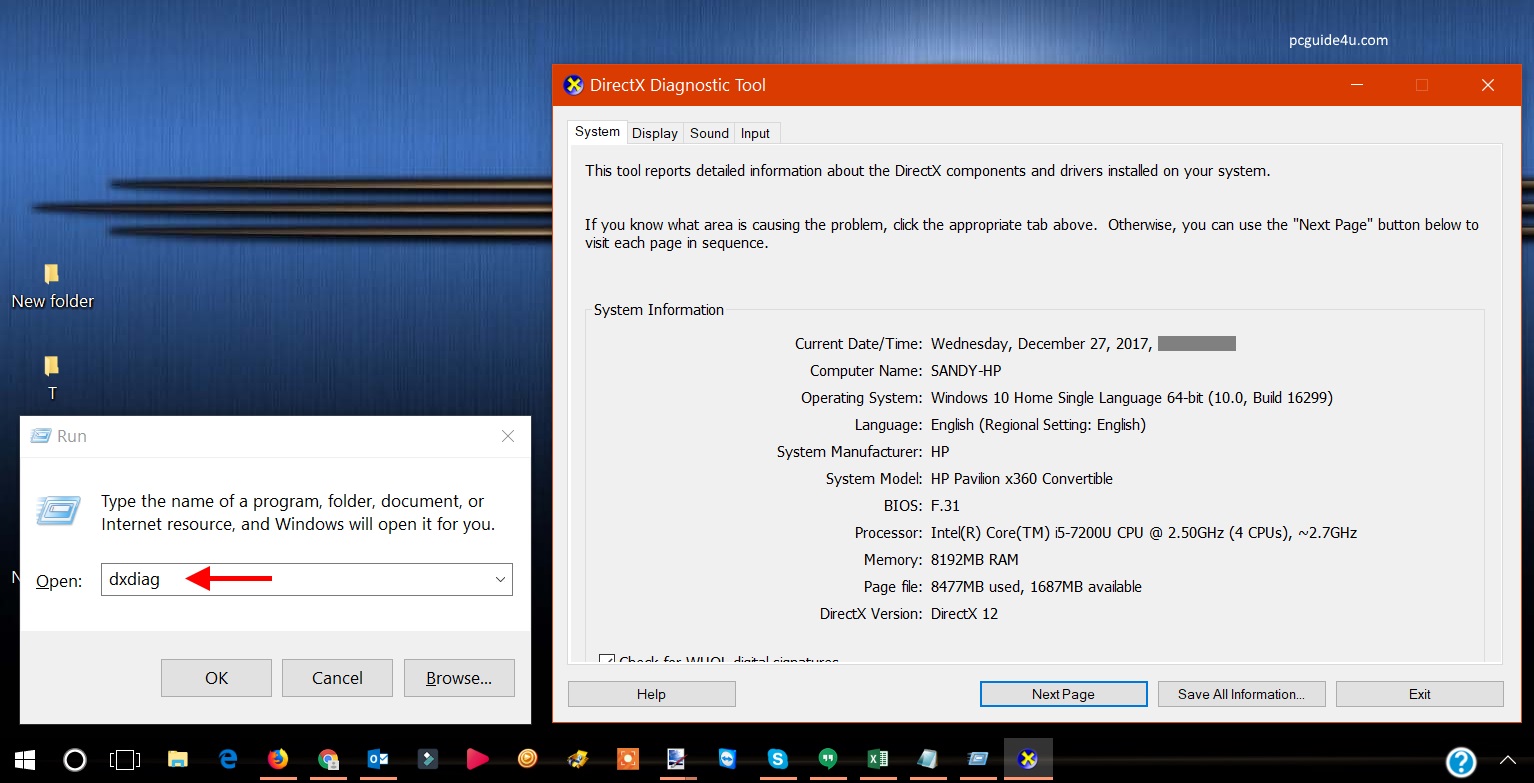Screen dimensions: 1534x783
Task: Open Google Hangouts from the taskbar
Action: click(828, 760)
